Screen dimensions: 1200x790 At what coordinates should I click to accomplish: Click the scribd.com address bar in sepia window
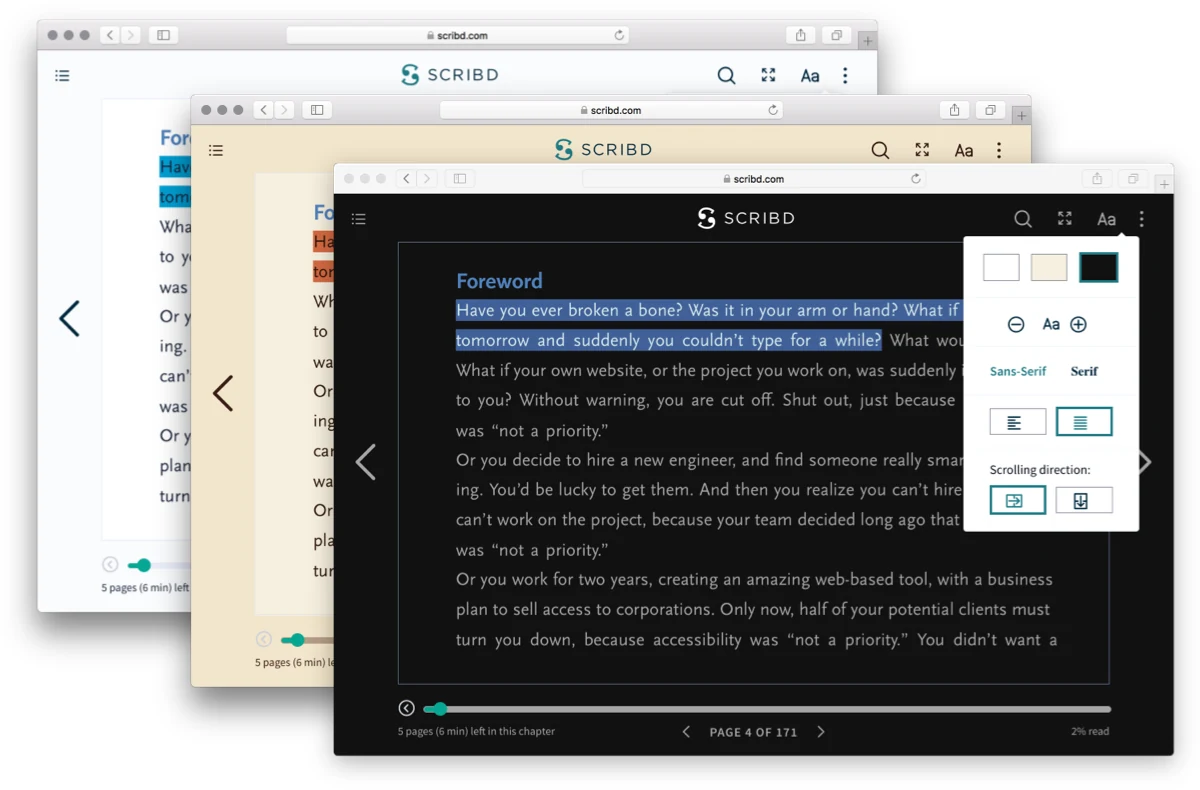tap(611, 110)
